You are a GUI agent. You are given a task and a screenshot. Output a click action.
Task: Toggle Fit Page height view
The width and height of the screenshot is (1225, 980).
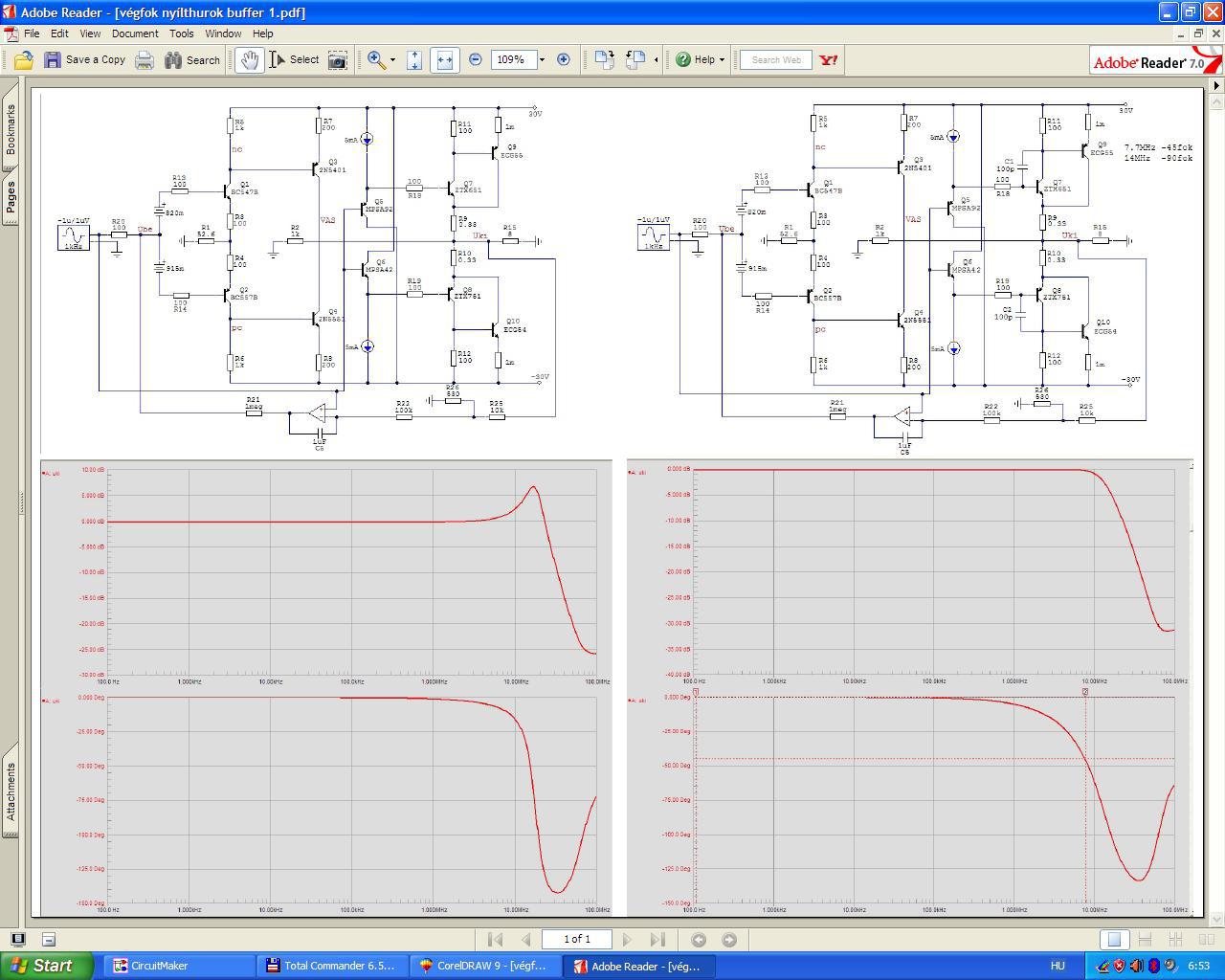[414, 59]
